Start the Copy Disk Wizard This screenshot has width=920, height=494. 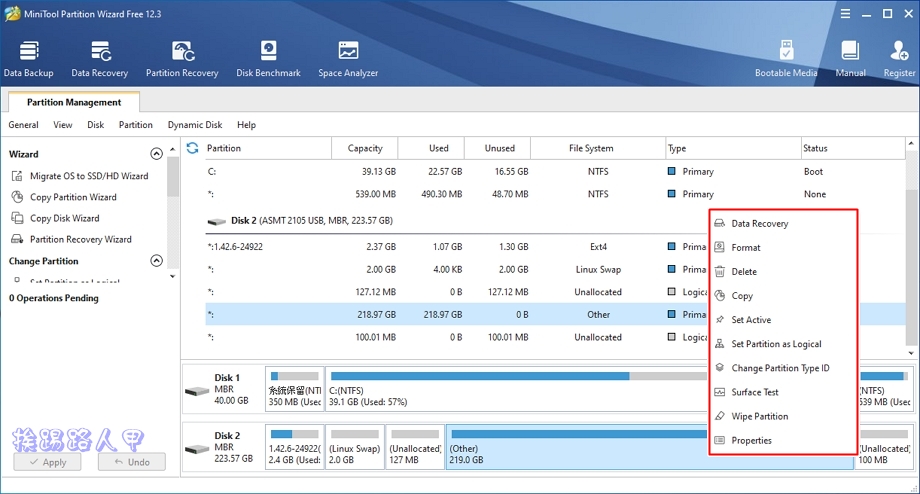[x=56, y=218]
